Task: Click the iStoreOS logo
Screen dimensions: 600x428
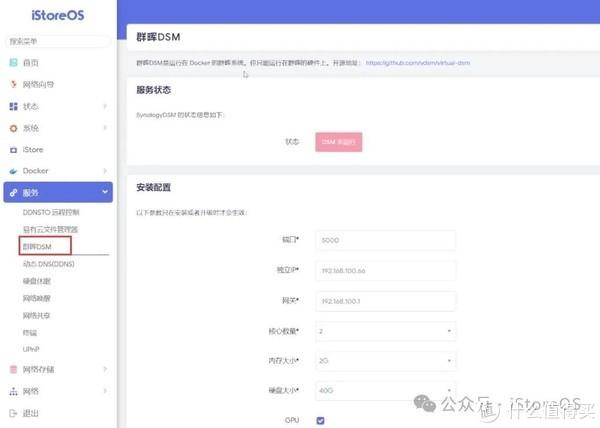Action: click(x=58, y=15)
